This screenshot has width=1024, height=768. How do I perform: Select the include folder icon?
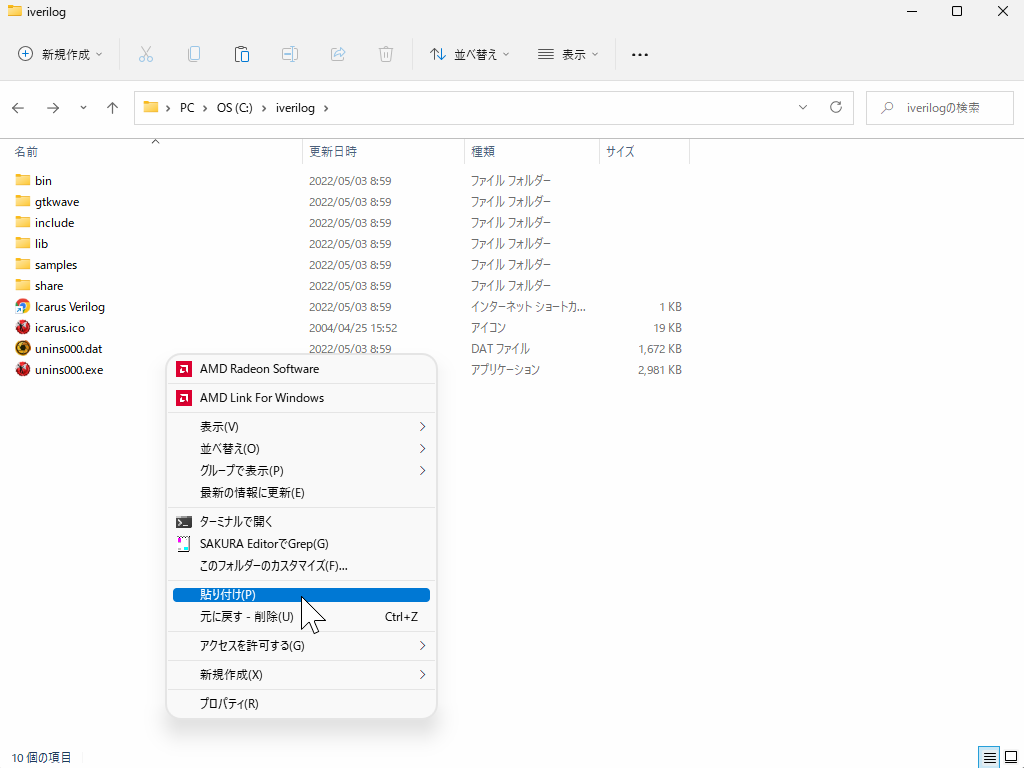[x=23, y=222]
